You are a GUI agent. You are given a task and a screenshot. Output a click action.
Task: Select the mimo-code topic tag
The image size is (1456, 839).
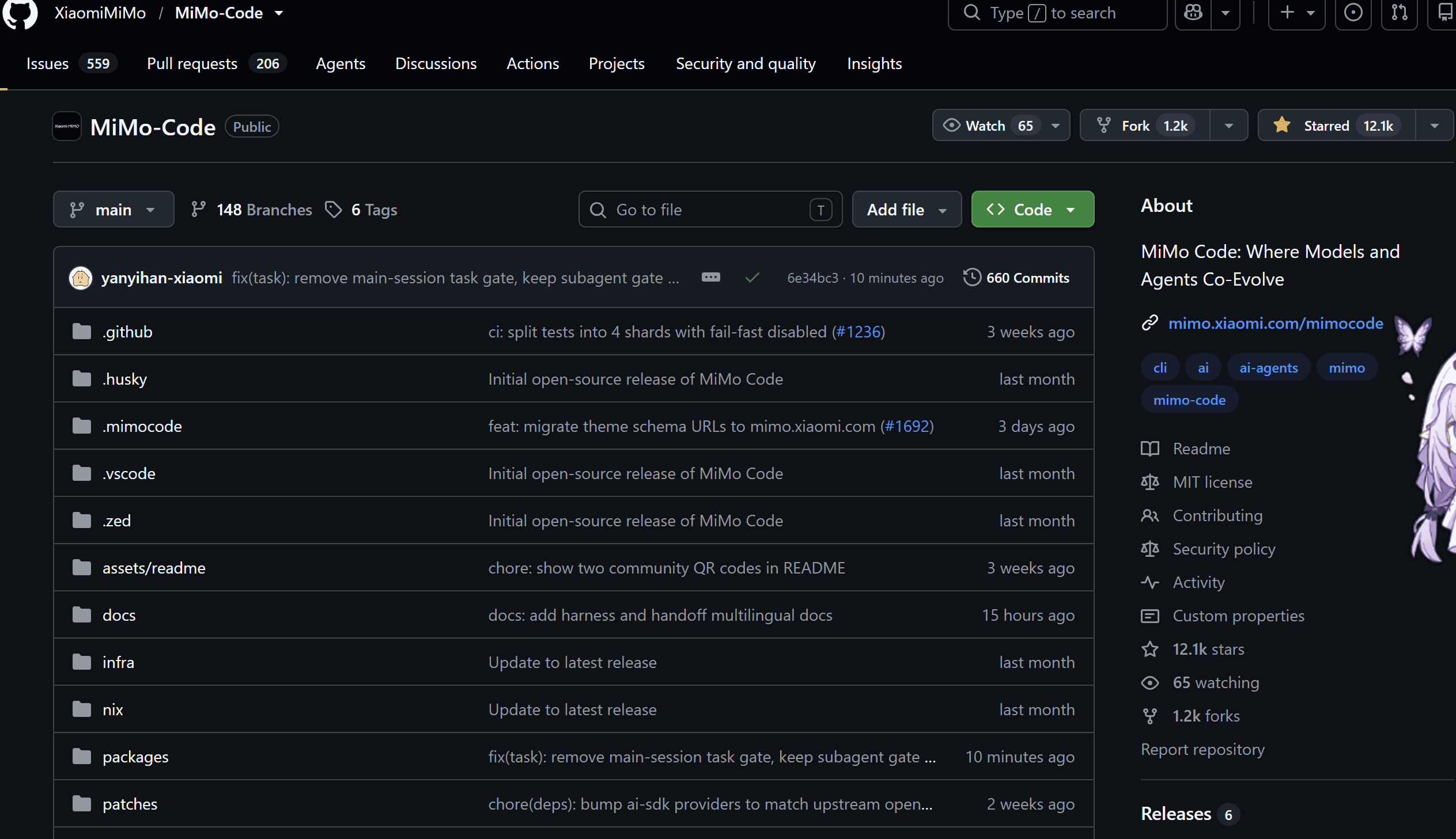pos(1189,400)
